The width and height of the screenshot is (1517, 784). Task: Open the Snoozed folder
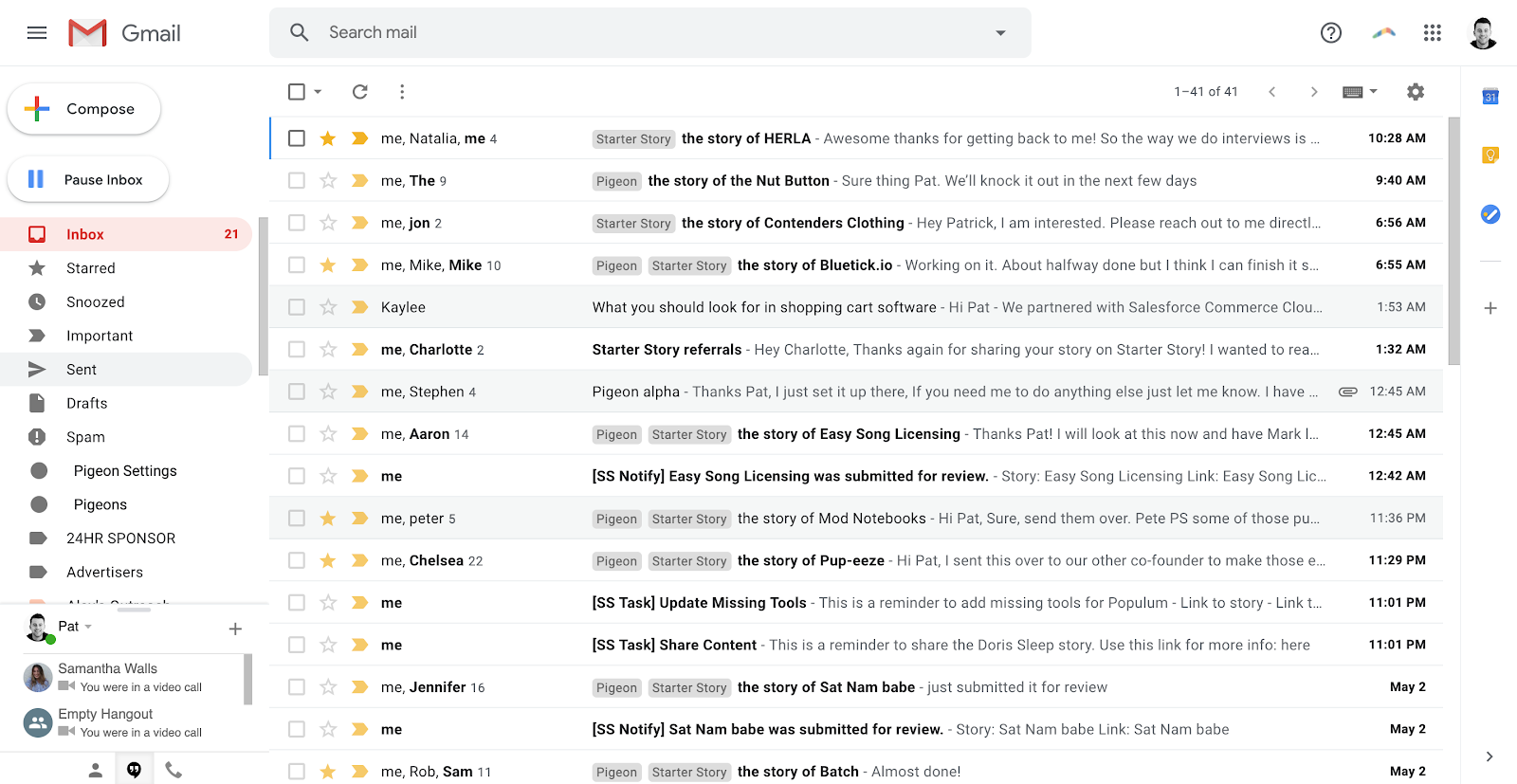[127, 301]
